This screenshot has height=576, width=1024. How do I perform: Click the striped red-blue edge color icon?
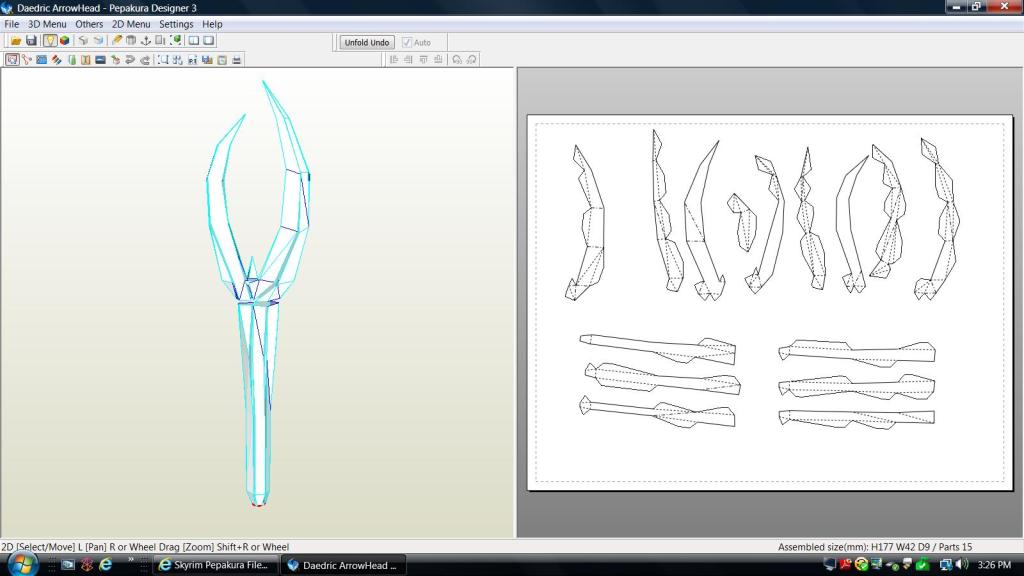click(57, 59)
